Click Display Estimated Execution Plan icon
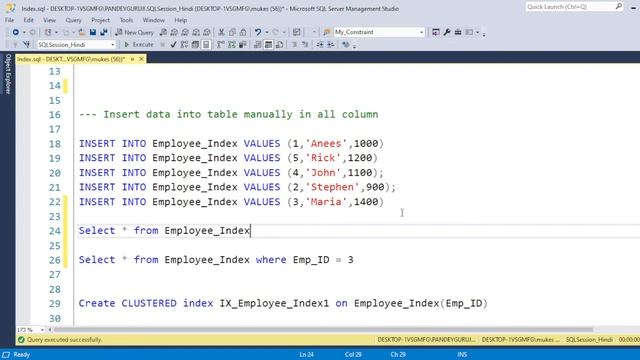 pyautogui.click(x=184, y=44)
